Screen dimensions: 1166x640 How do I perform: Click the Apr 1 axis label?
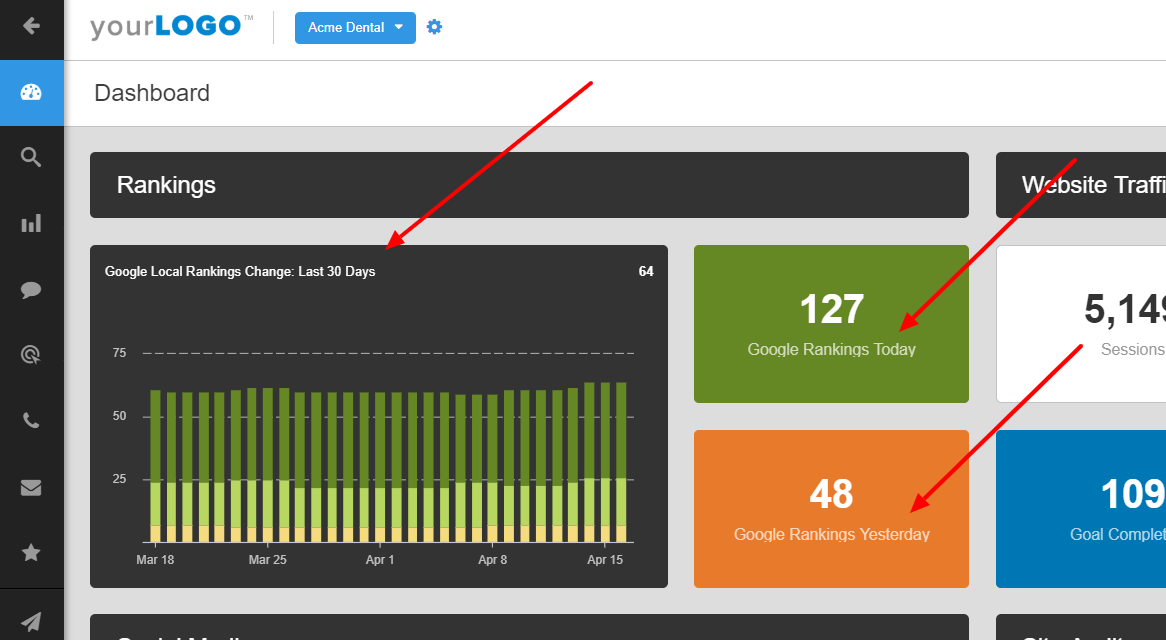click(x=380, y=560)
